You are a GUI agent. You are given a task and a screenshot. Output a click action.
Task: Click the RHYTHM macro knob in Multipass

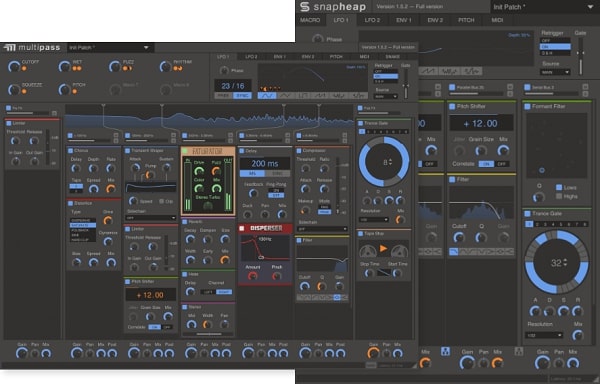(165, 66)
